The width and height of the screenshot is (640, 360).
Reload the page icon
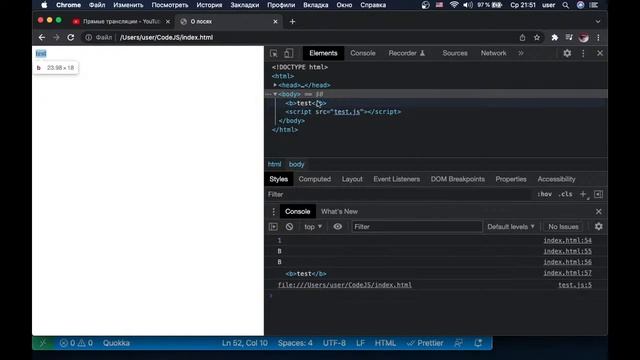click(x=71, y=38)
